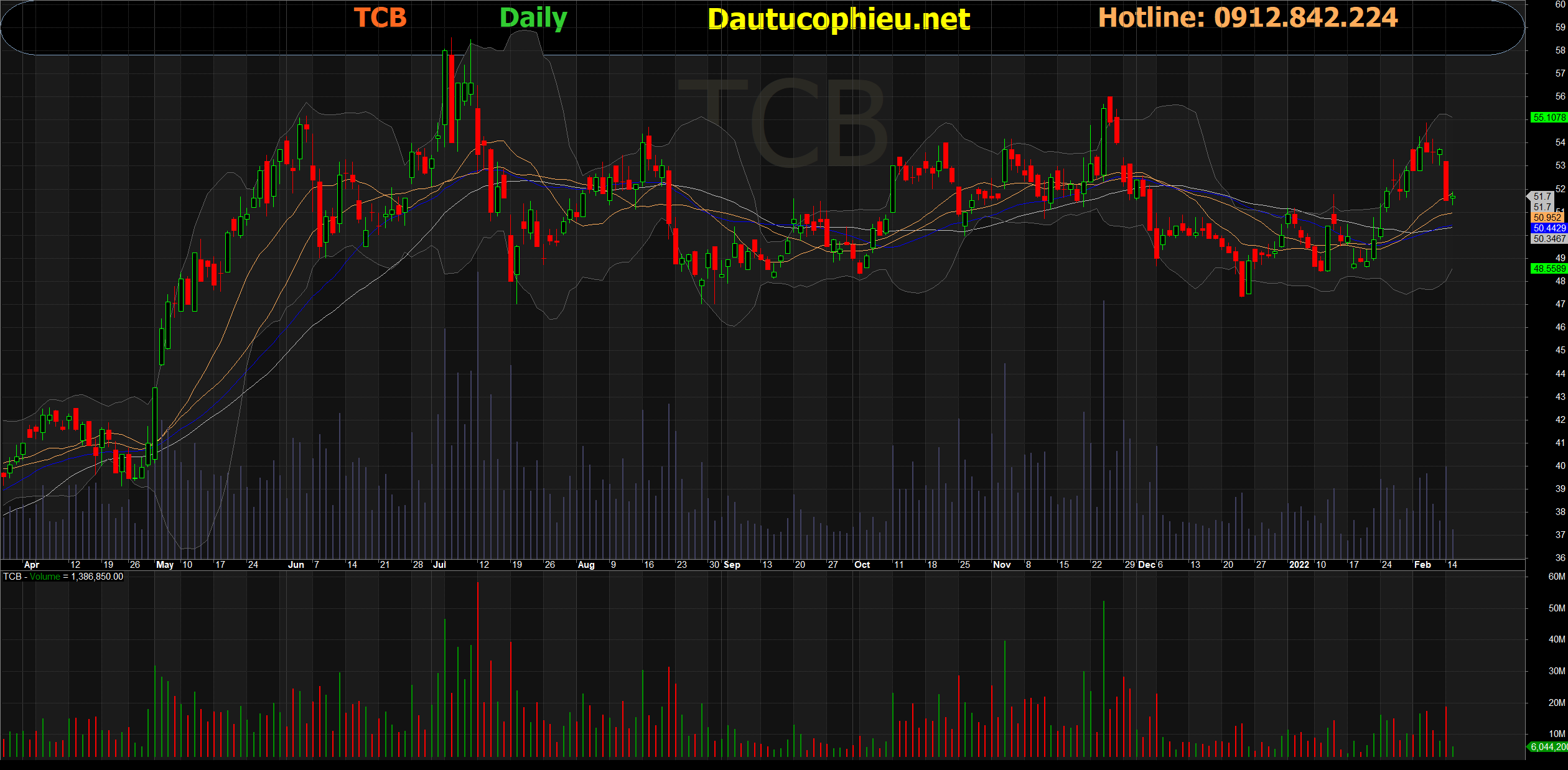Click the 58 price level on the axis
Image resolution: width=1568 pixels, height=770 pixels.
(x=1560, y=50)
